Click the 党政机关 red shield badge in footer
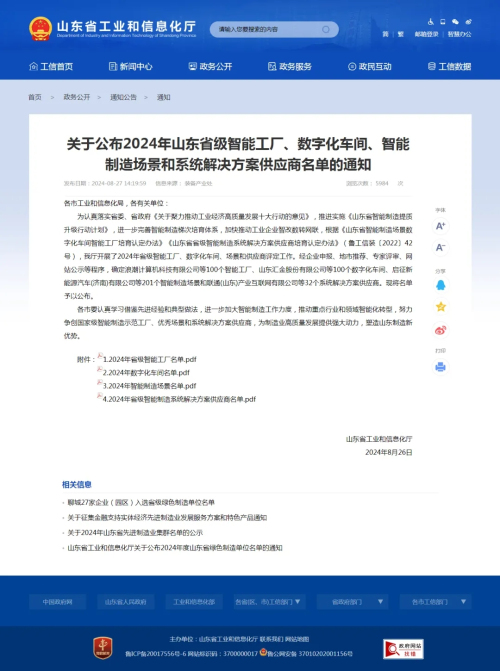Viewport: 500px width, 671px height. [103, 648]
